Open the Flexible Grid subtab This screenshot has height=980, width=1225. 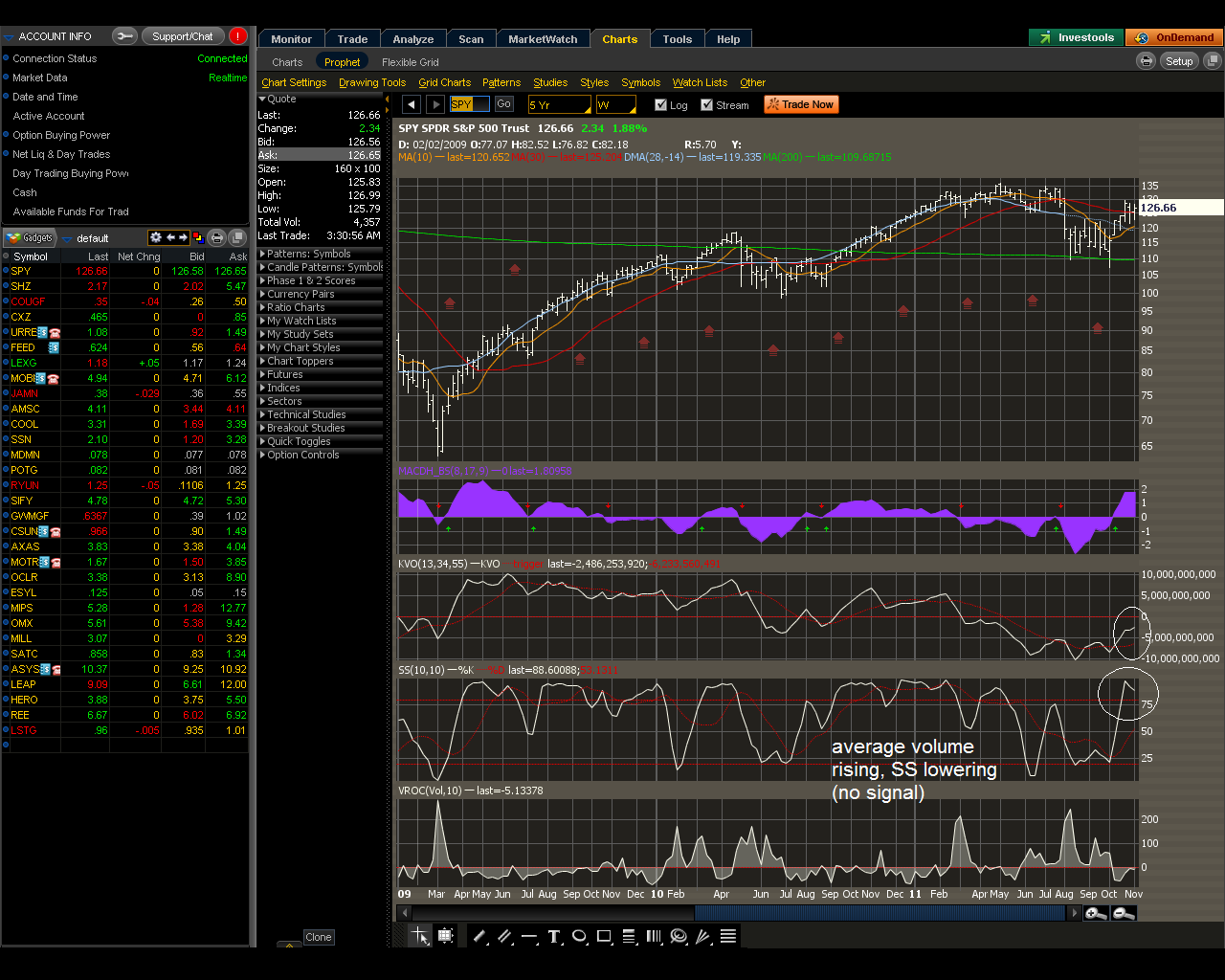coord(411,62)
